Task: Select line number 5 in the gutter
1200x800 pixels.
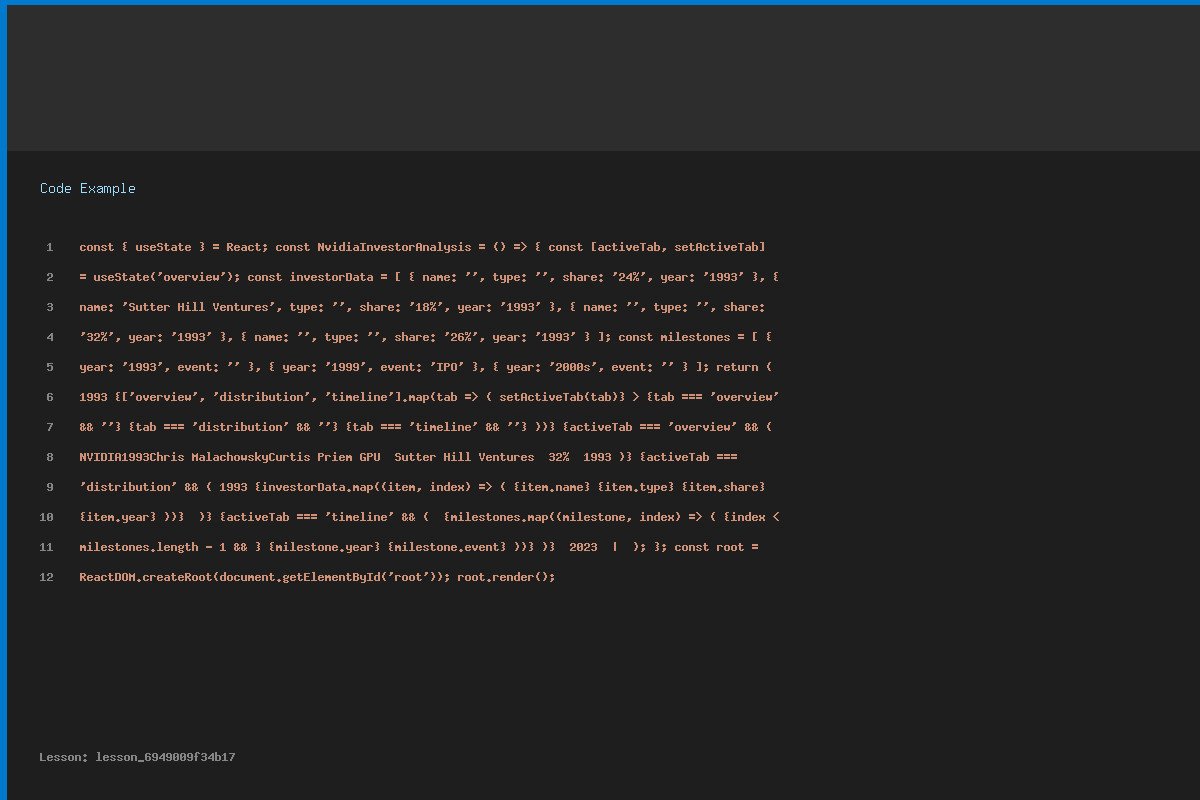Action: (x=49, y=367)
